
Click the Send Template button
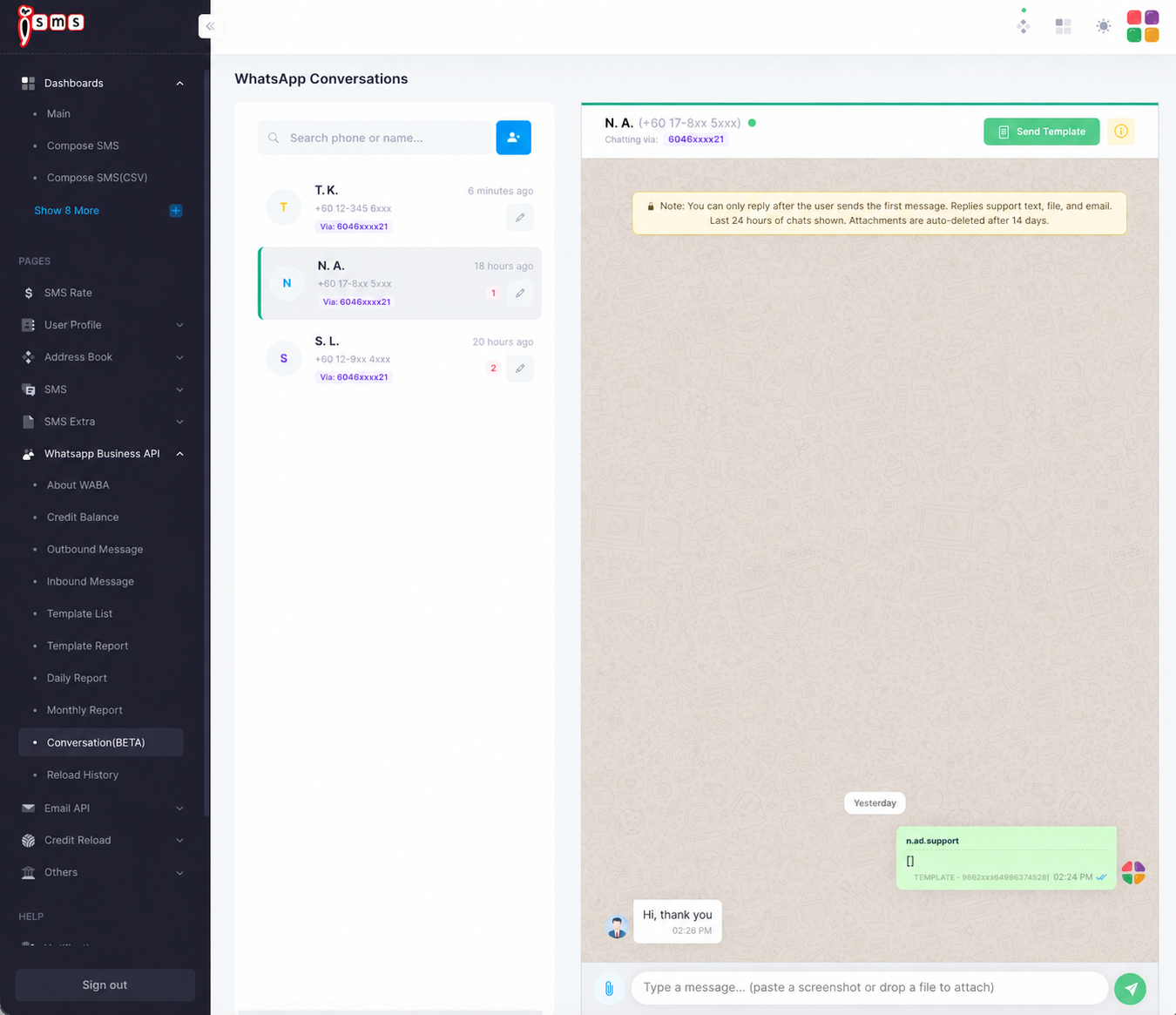tap(1041, 132)
